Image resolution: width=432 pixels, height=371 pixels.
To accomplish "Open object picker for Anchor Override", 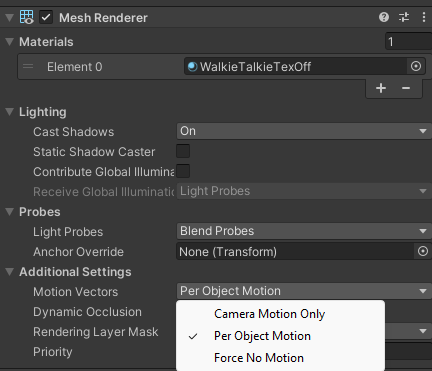I will (423, 251).
